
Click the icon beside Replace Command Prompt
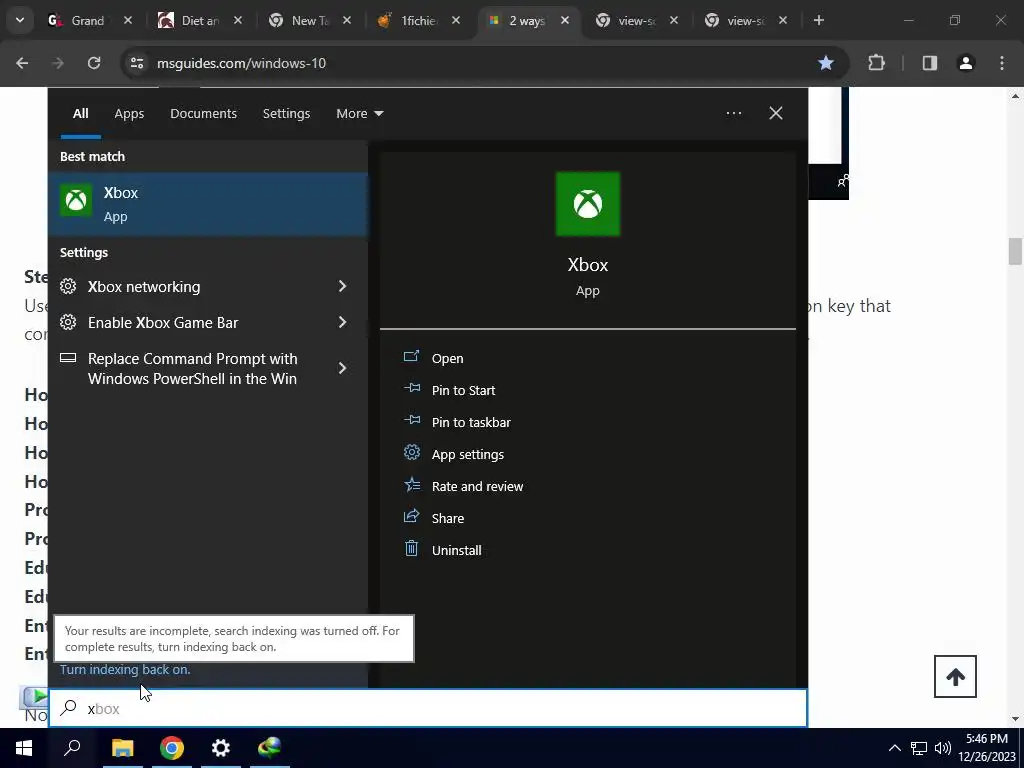[x=68, y=358]
